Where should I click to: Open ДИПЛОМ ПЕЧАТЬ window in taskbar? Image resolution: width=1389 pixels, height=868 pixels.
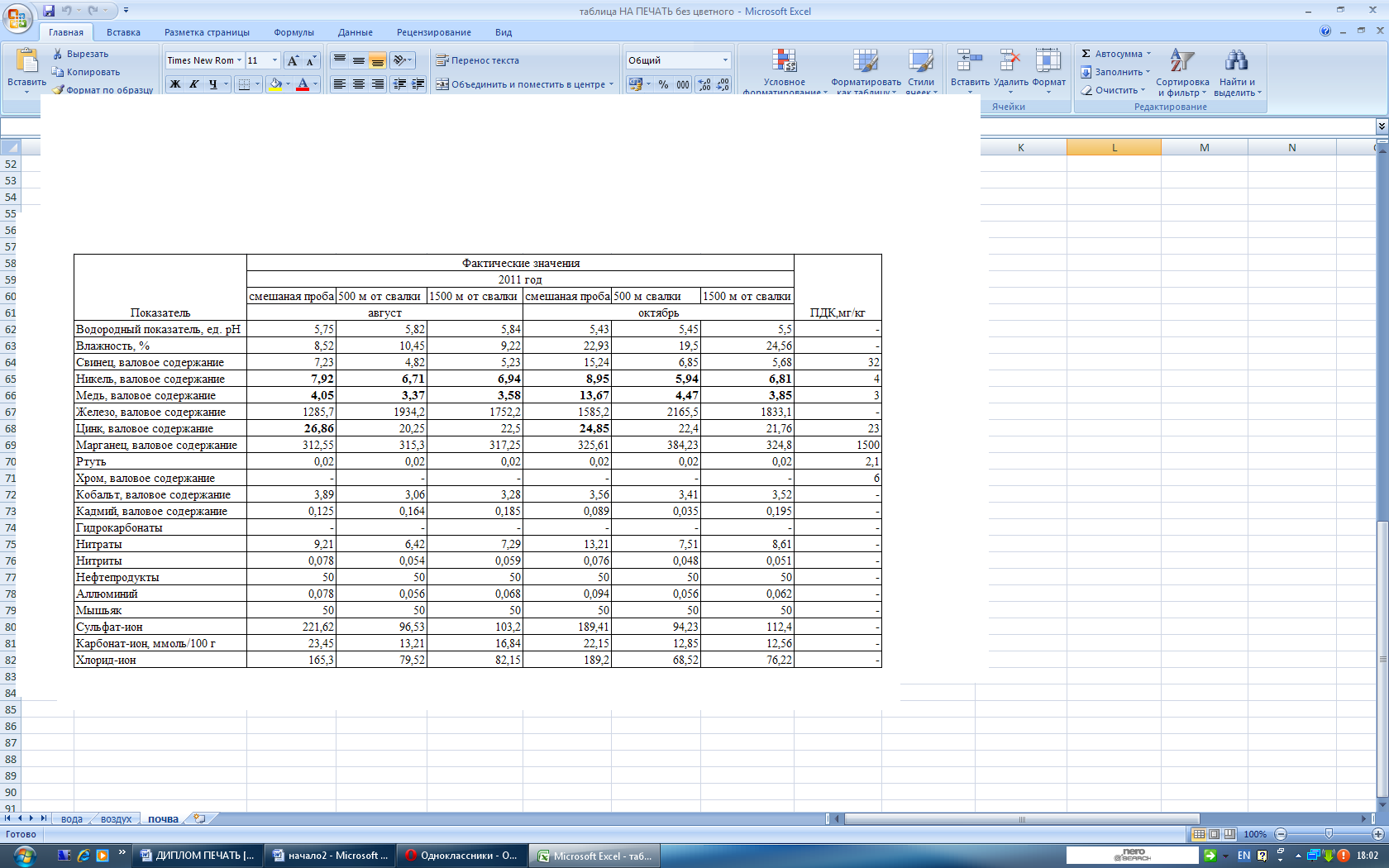[x=198, y=856]
